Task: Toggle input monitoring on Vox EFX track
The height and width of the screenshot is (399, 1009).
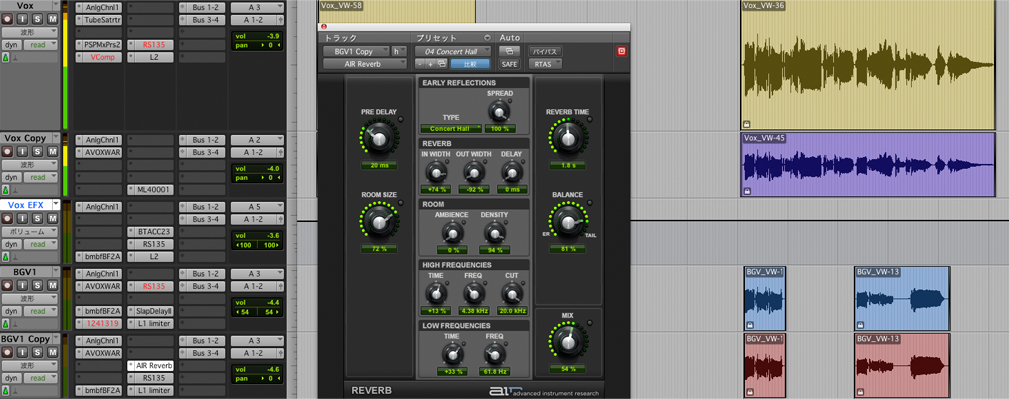Action: tap(22, 219)
